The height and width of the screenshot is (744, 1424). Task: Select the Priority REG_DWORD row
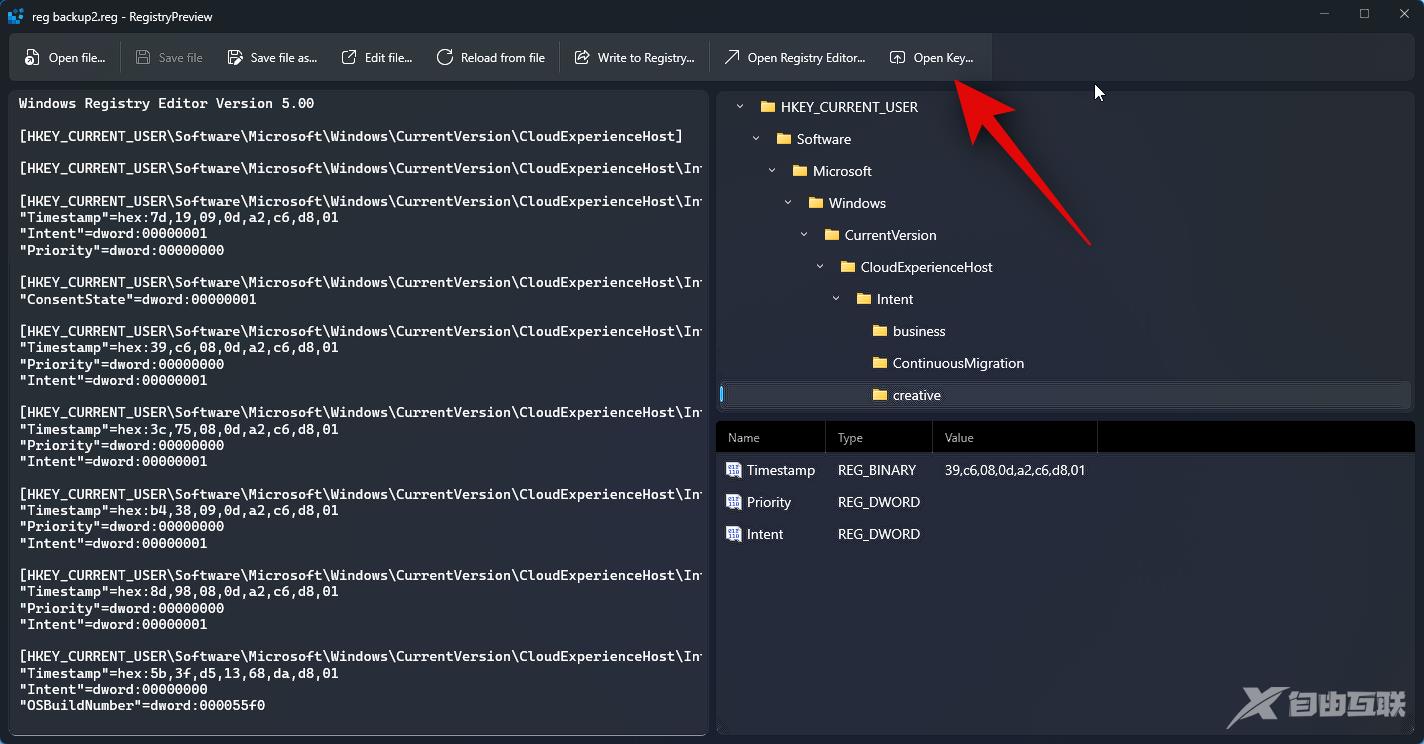pyautogui.click(x=878, y=502)
